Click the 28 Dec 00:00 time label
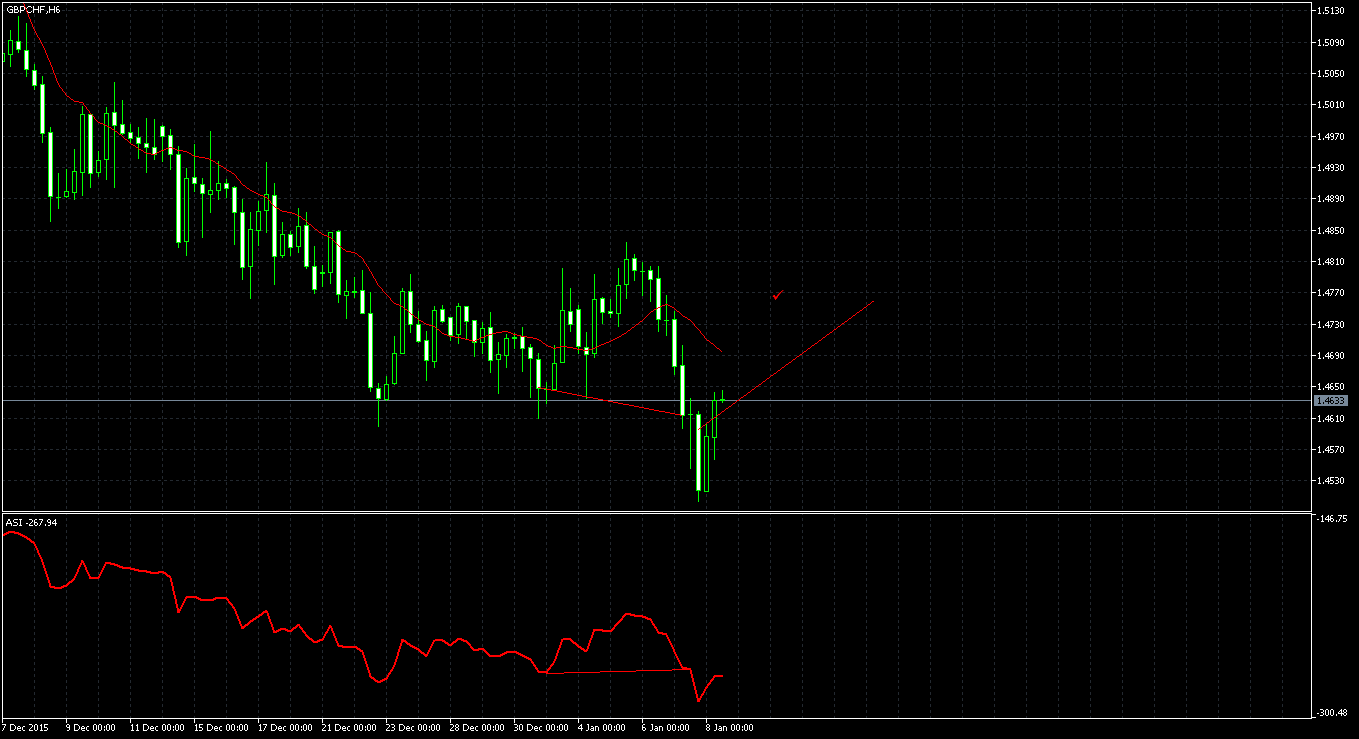 point(477,727)
